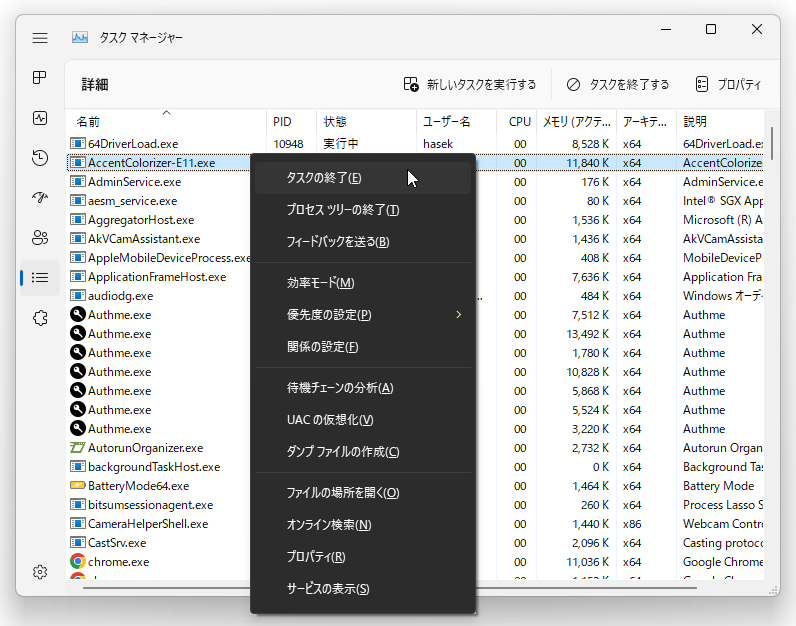Screen dimensions: 796x626
Task: Sort by 説明 column header
Action: [x=720, y=121]
